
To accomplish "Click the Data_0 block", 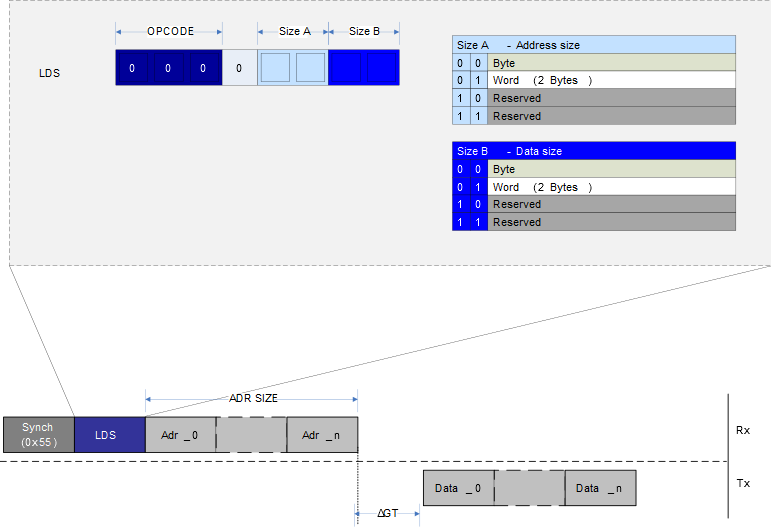I will (x=458, y=488).
